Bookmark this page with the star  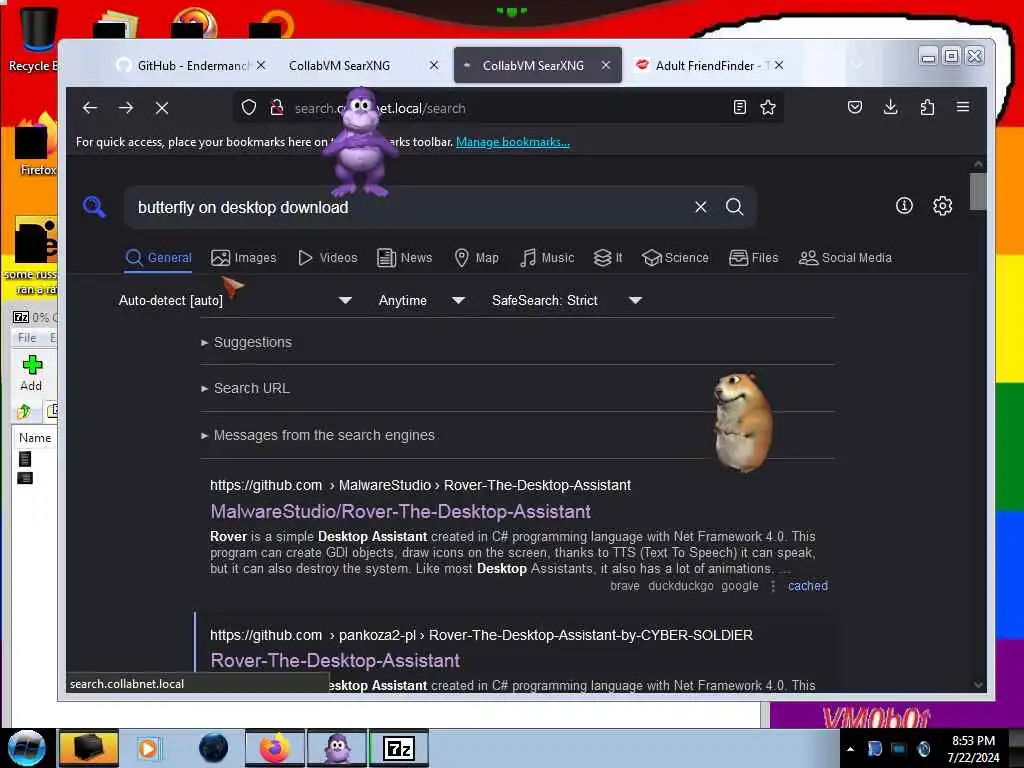click(x=768, y=108)
